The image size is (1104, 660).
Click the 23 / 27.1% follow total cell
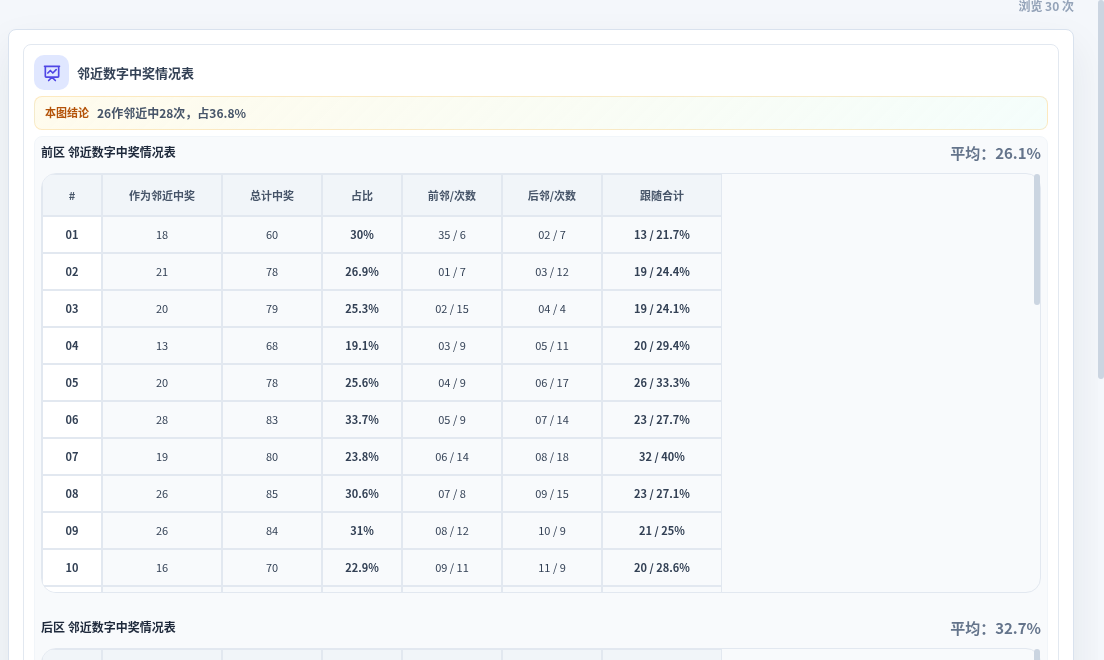(662, 494)
